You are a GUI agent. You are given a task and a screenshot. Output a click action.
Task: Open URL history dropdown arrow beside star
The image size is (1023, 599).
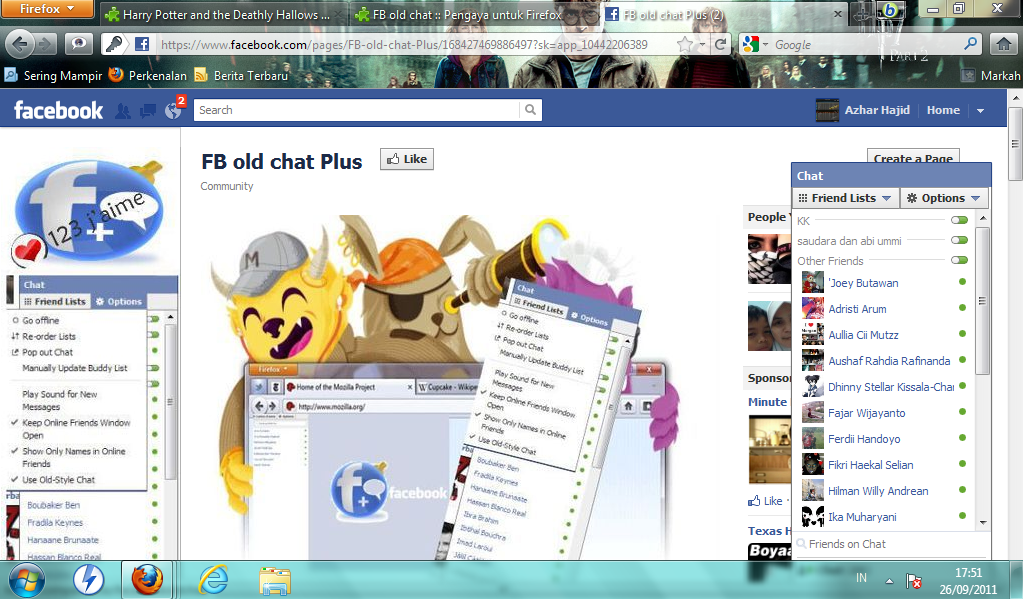pos(702,44)
